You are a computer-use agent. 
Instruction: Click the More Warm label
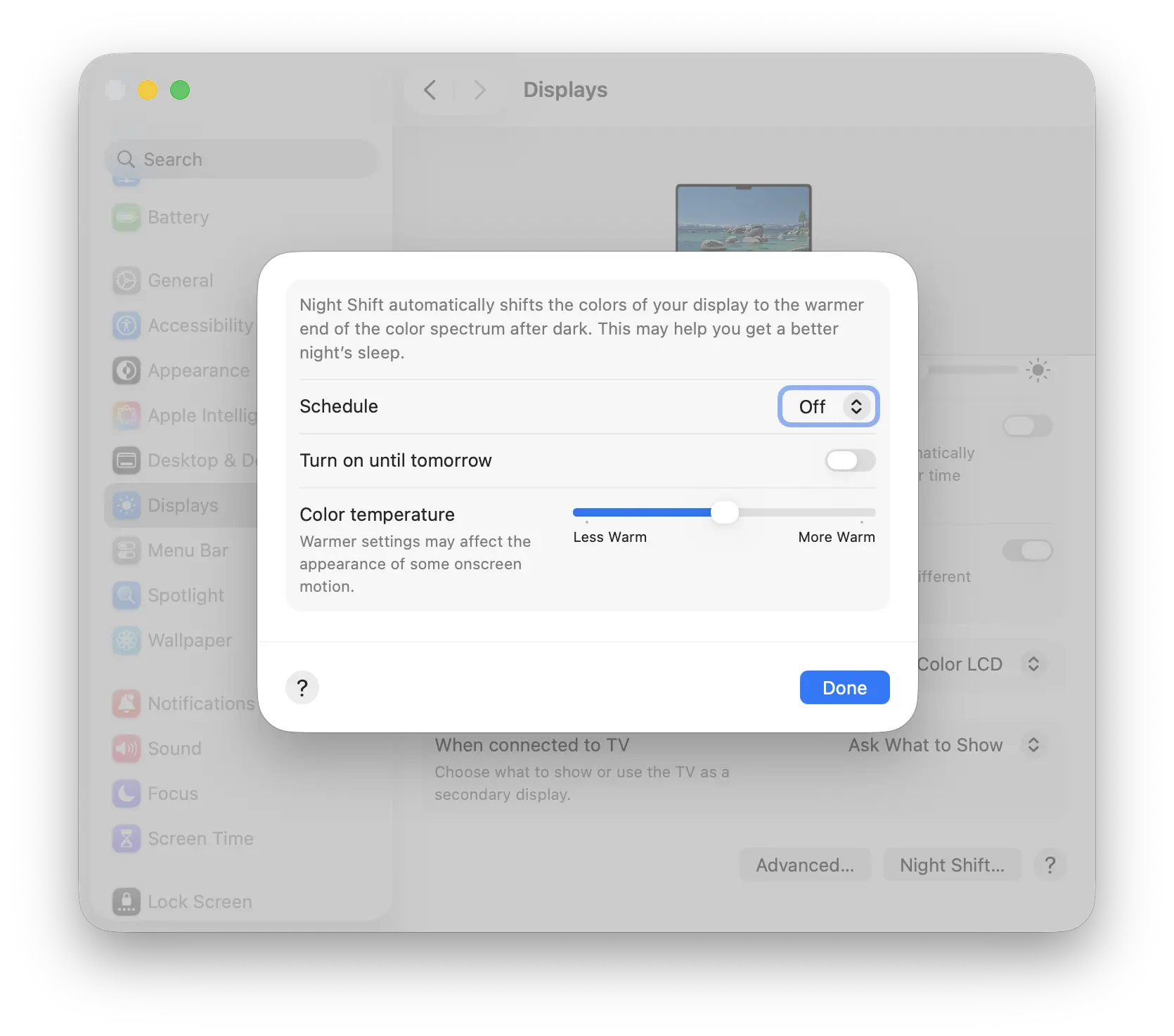(837, 537)
